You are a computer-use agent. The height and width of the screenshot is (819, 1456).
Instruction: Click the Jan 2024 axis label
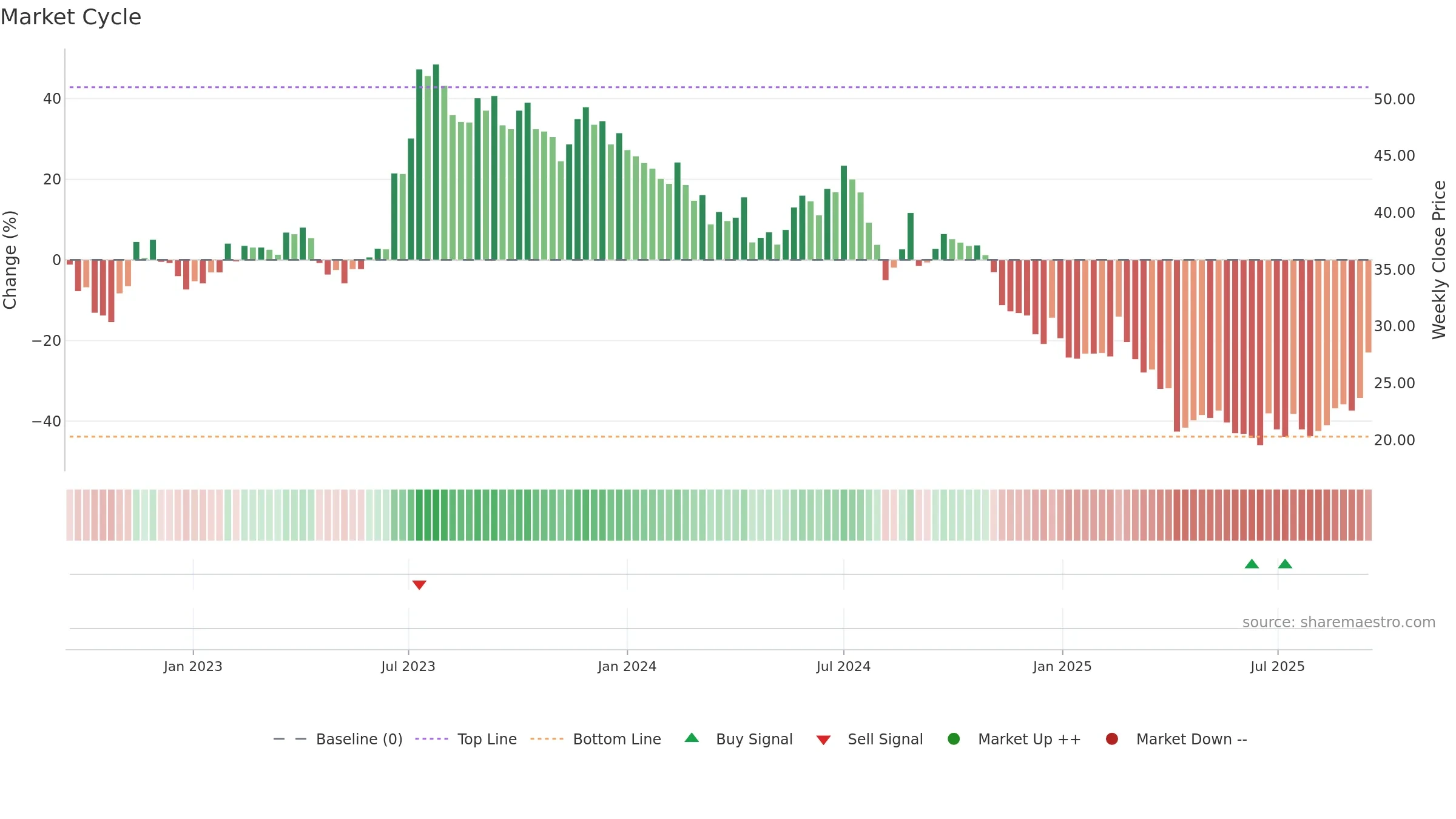click(x=627, y=666)
